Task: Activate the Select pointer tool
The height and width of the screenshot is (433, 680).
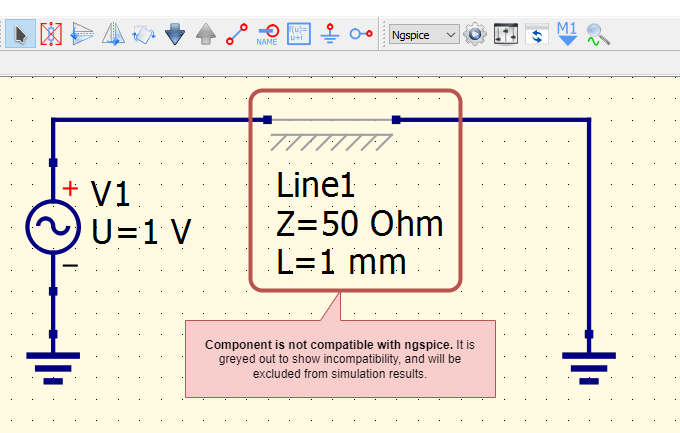Action: tap(20, 34)
